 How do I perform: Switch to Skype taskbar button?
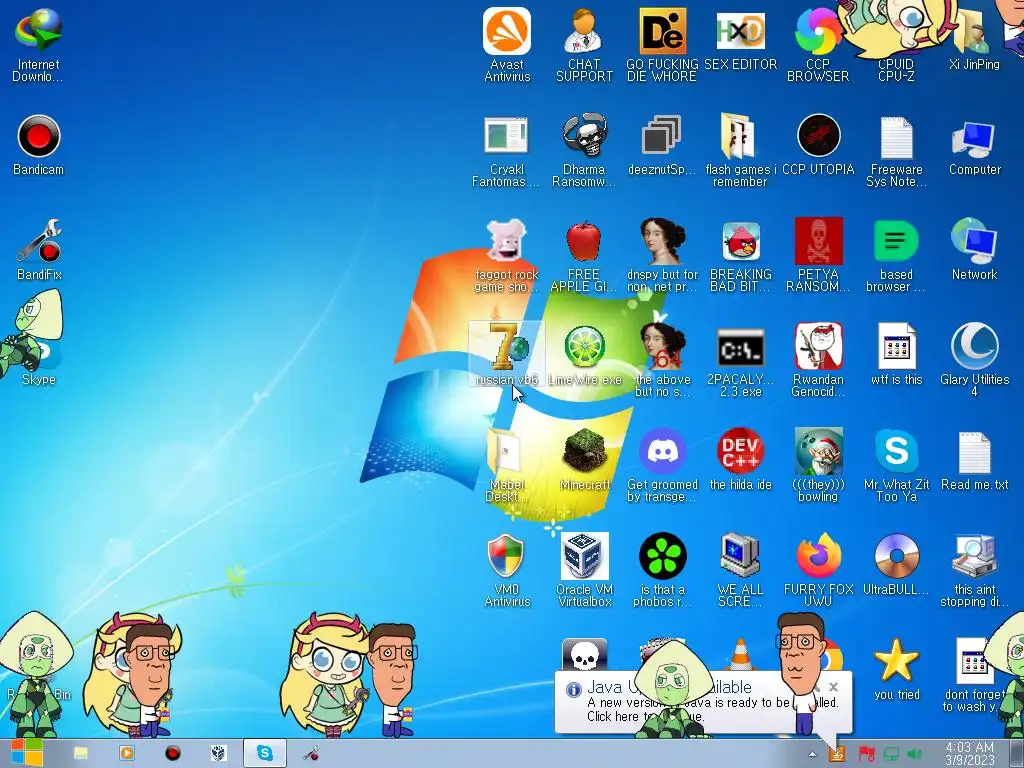[264, 754]
